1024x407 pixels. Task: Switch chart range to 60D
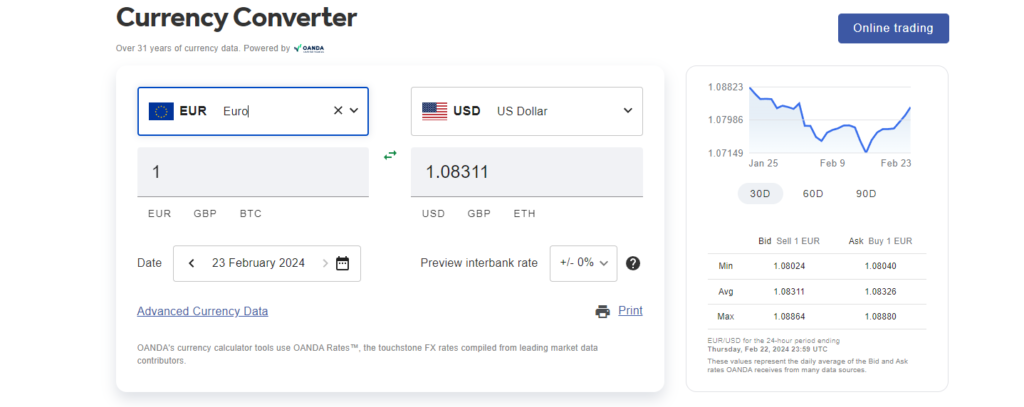point(813,194)
